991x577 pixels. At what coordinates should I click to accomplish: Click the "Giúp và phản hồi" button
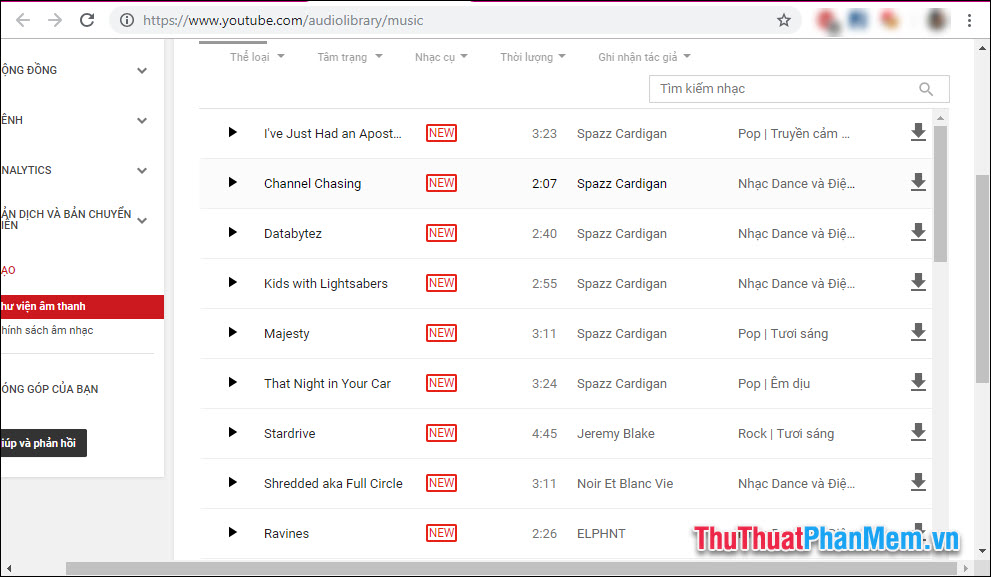tap(43, 442)
